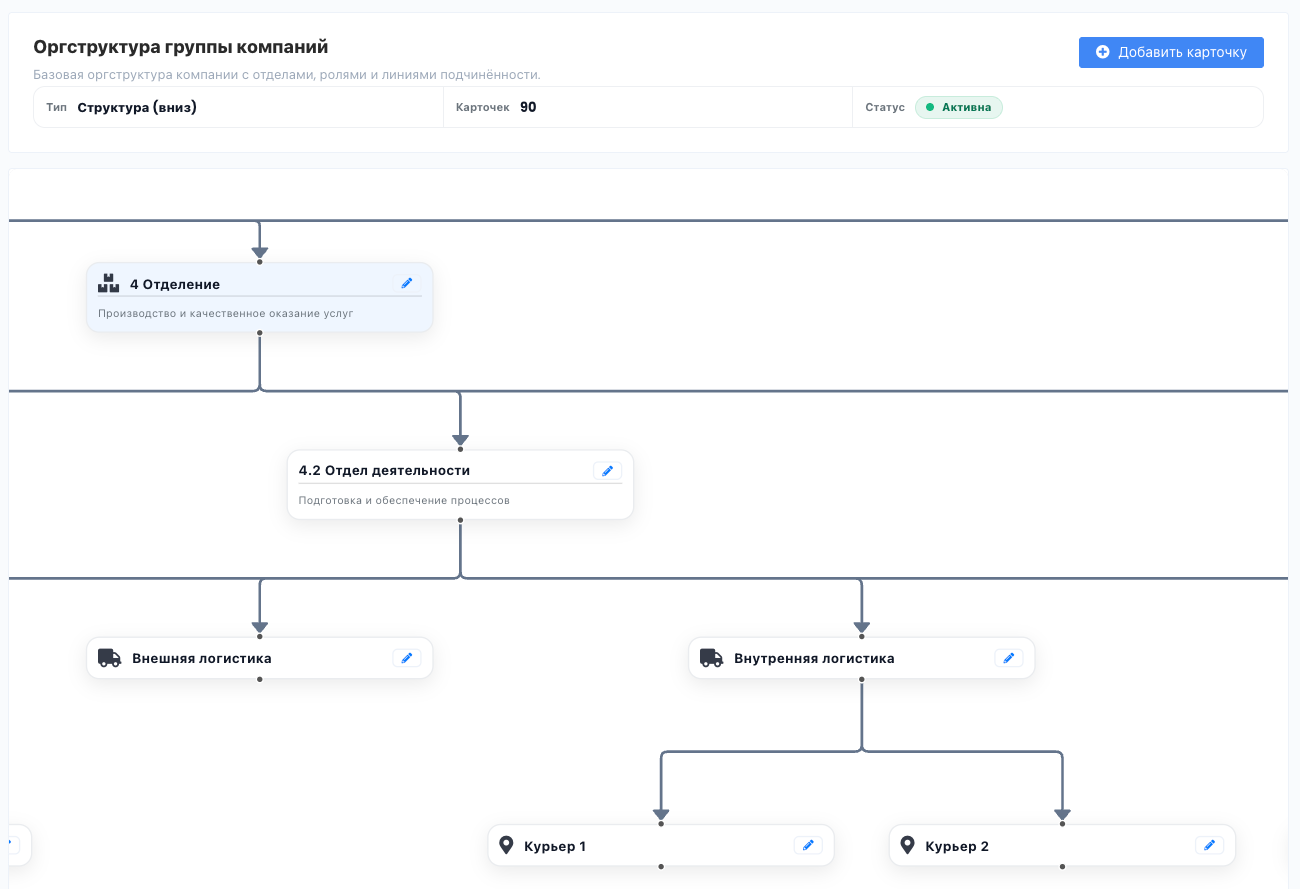Click the bottom connector dot of Внешняя логистика
This screenshot has height=889, width=1300.
click(260, 679)
